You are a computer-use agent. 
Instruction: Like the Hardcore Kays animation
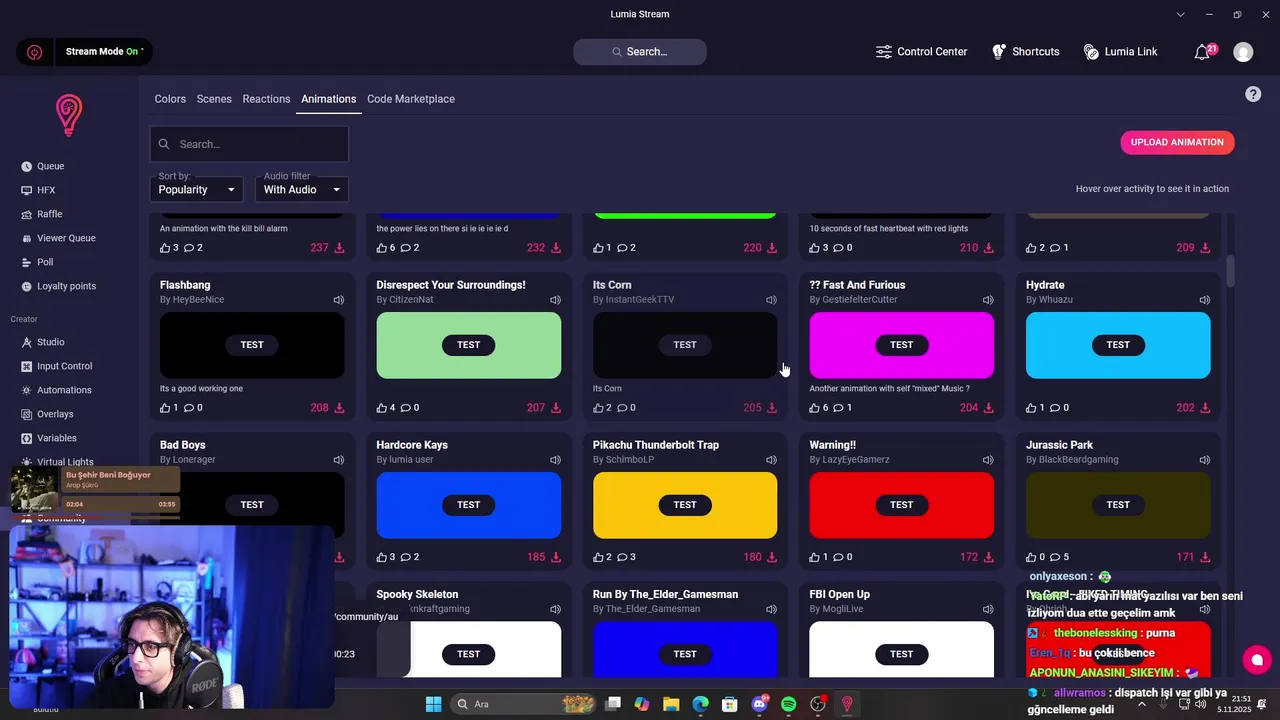click(382, 557)
